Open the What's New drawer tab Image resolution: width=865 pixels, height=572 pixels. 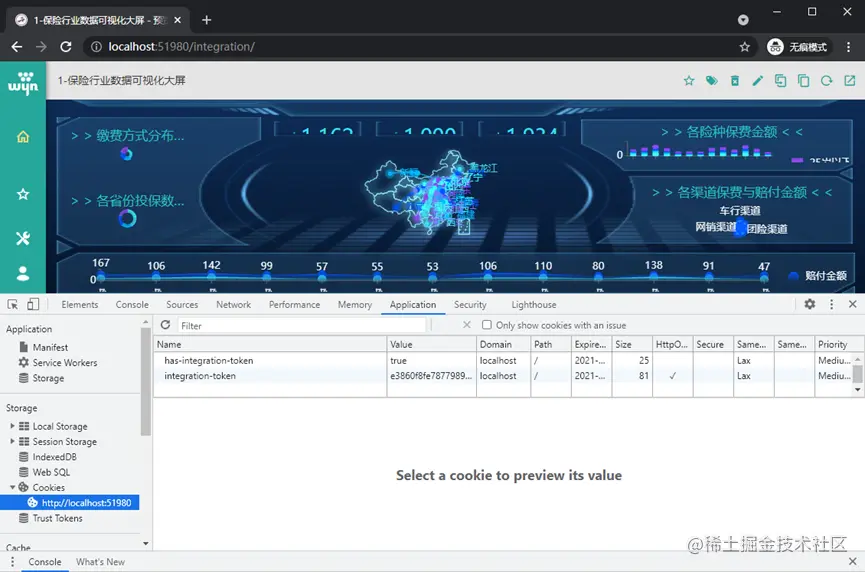click(x=100, y=562)
